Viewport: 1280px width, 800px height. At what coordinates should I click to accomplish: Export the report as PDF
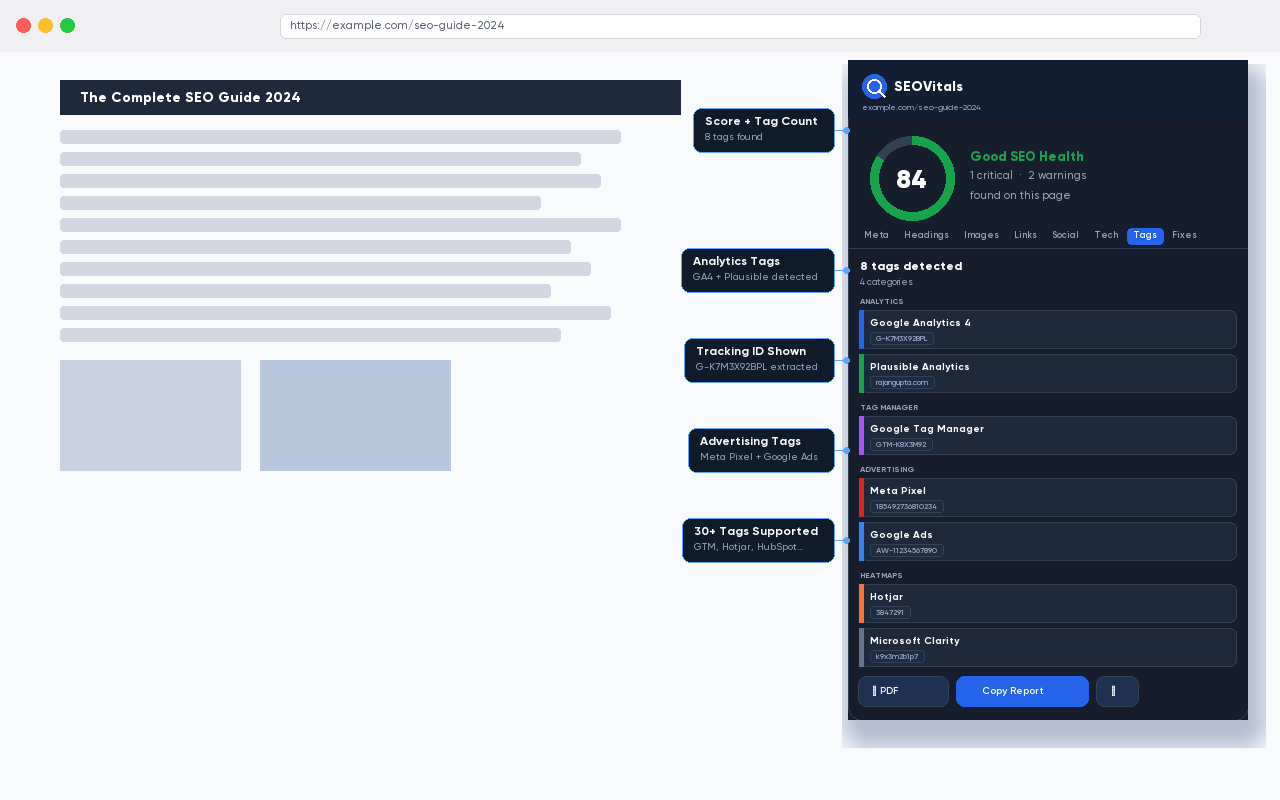903,691
